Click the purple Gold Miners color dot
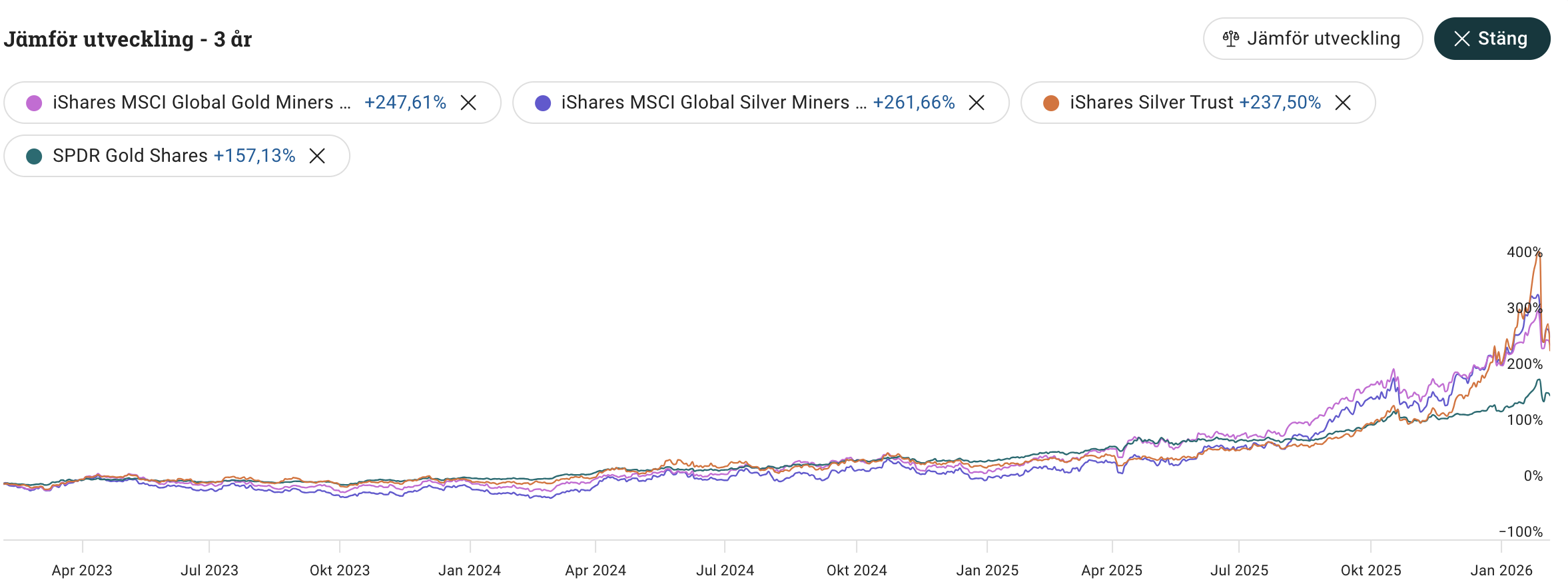1568x586 pixels. [34, 103]
